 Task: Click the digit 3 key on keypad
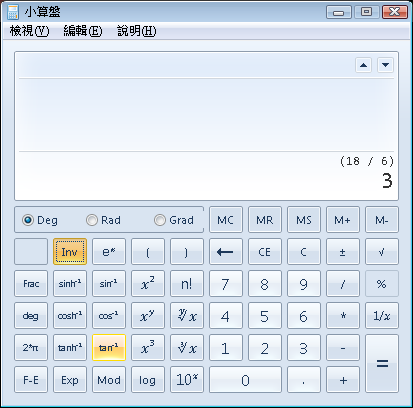click(x=304, y=348)
